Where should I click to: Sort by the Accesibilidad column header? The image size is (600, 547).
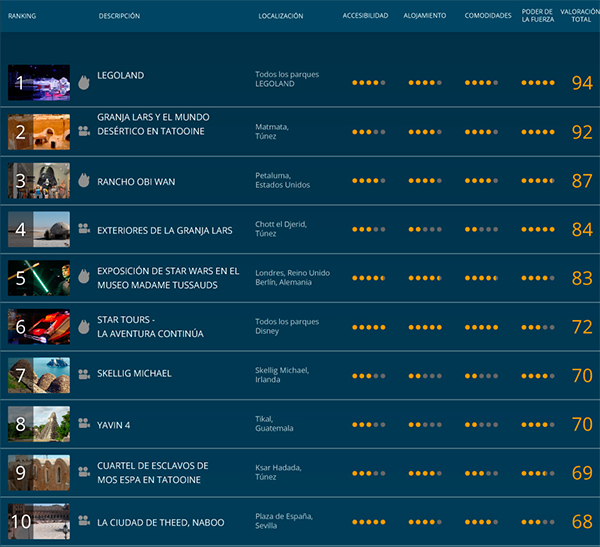365,16
